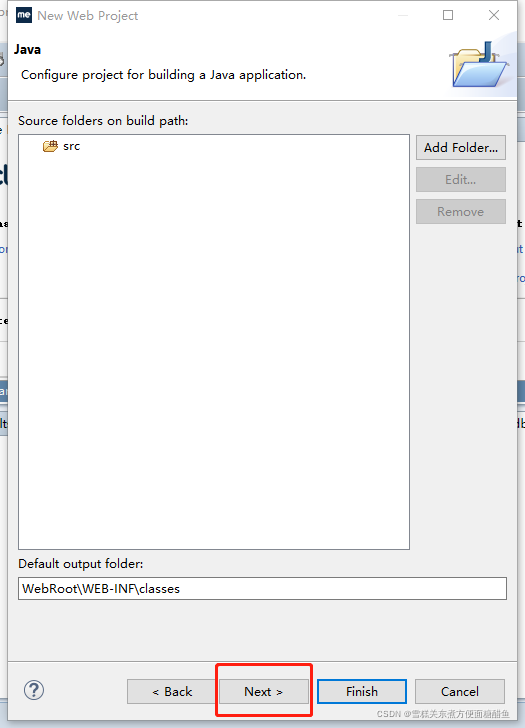The image size is (525, 728).
Task: Click the 'Source folders on build path:' label
Action: pos(103,121)
